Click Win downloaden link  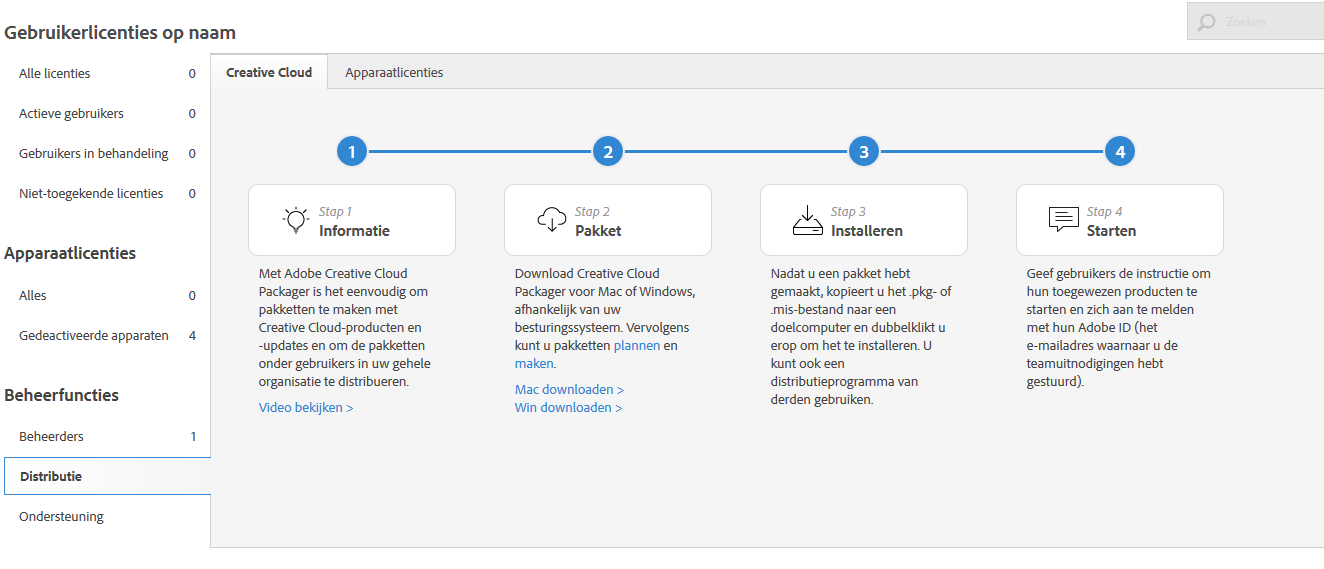point(568,407)
